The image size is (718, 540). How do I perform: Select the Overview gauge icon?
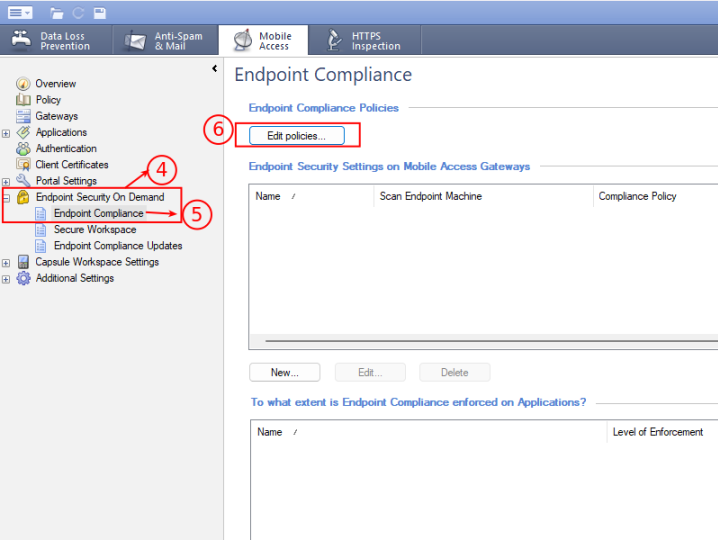pyautogui.click(x=24, y=84)
